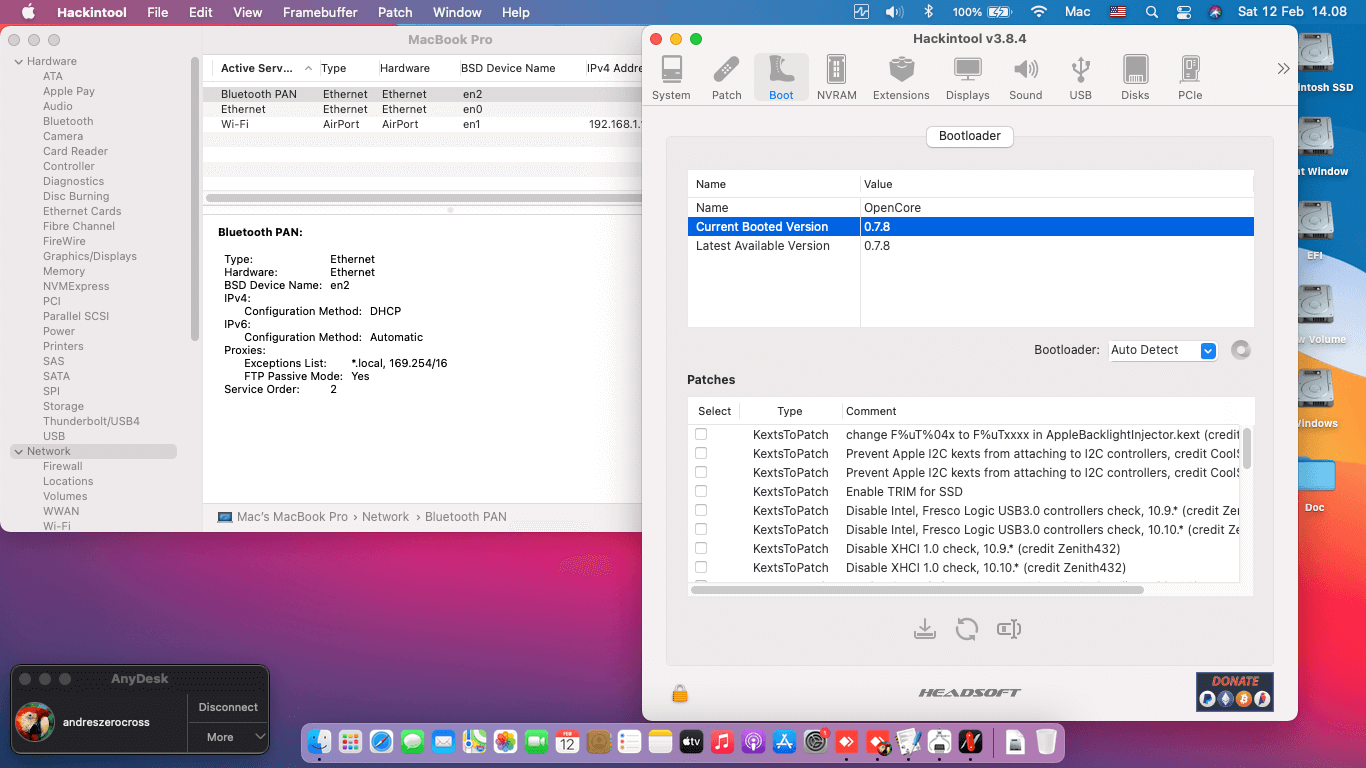Open the Framebuffer menu in menu bar

pos(320,12)
